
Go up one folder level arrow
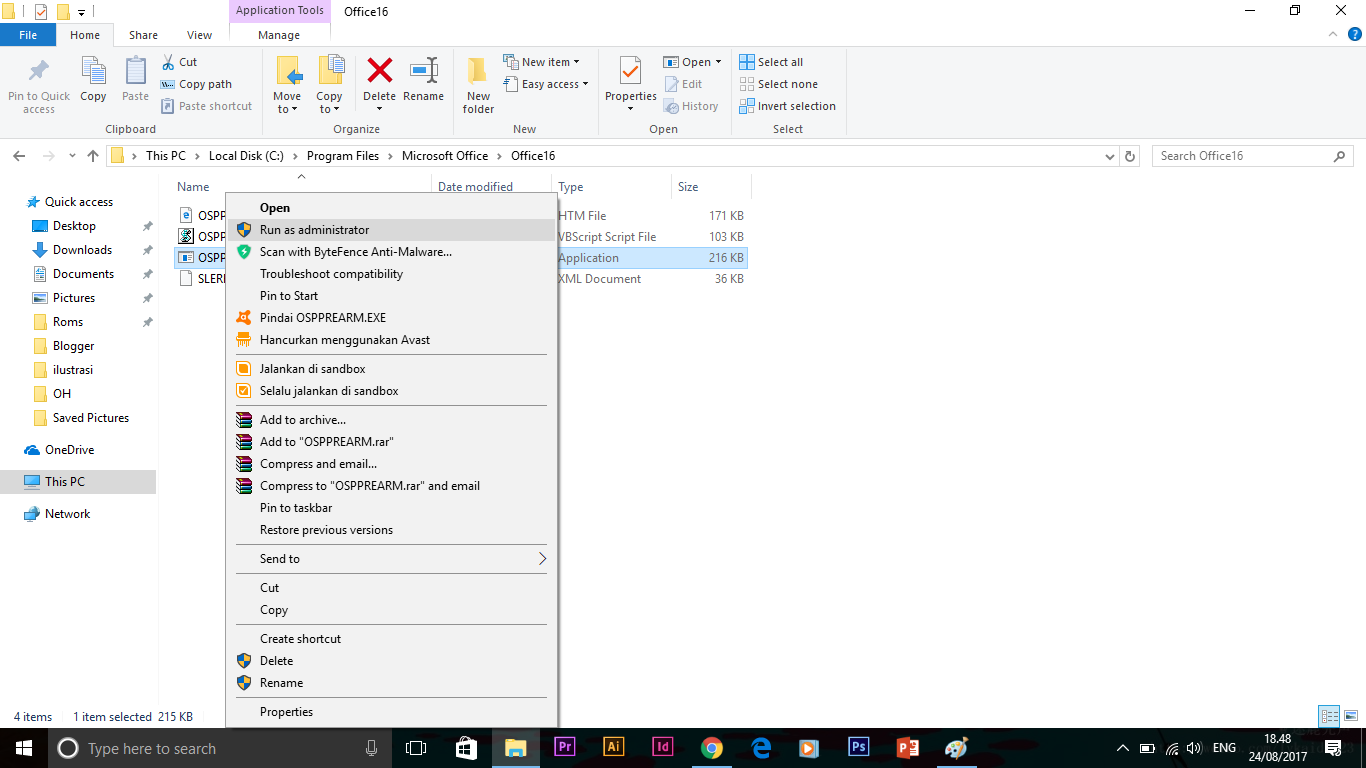pyautogui.click(x=93, y=156)
